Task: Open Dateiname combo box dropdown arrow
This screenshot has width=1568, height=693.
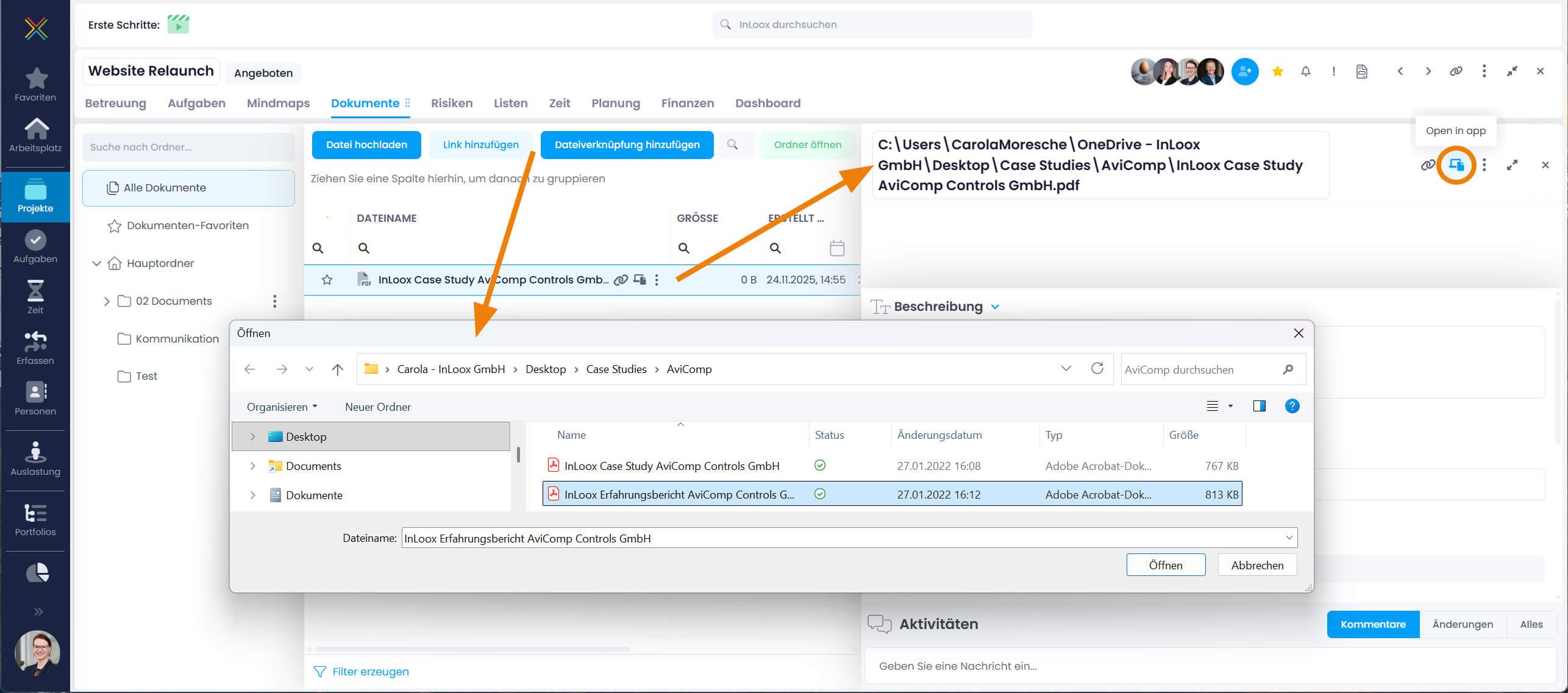Action: click(1289, 538)
